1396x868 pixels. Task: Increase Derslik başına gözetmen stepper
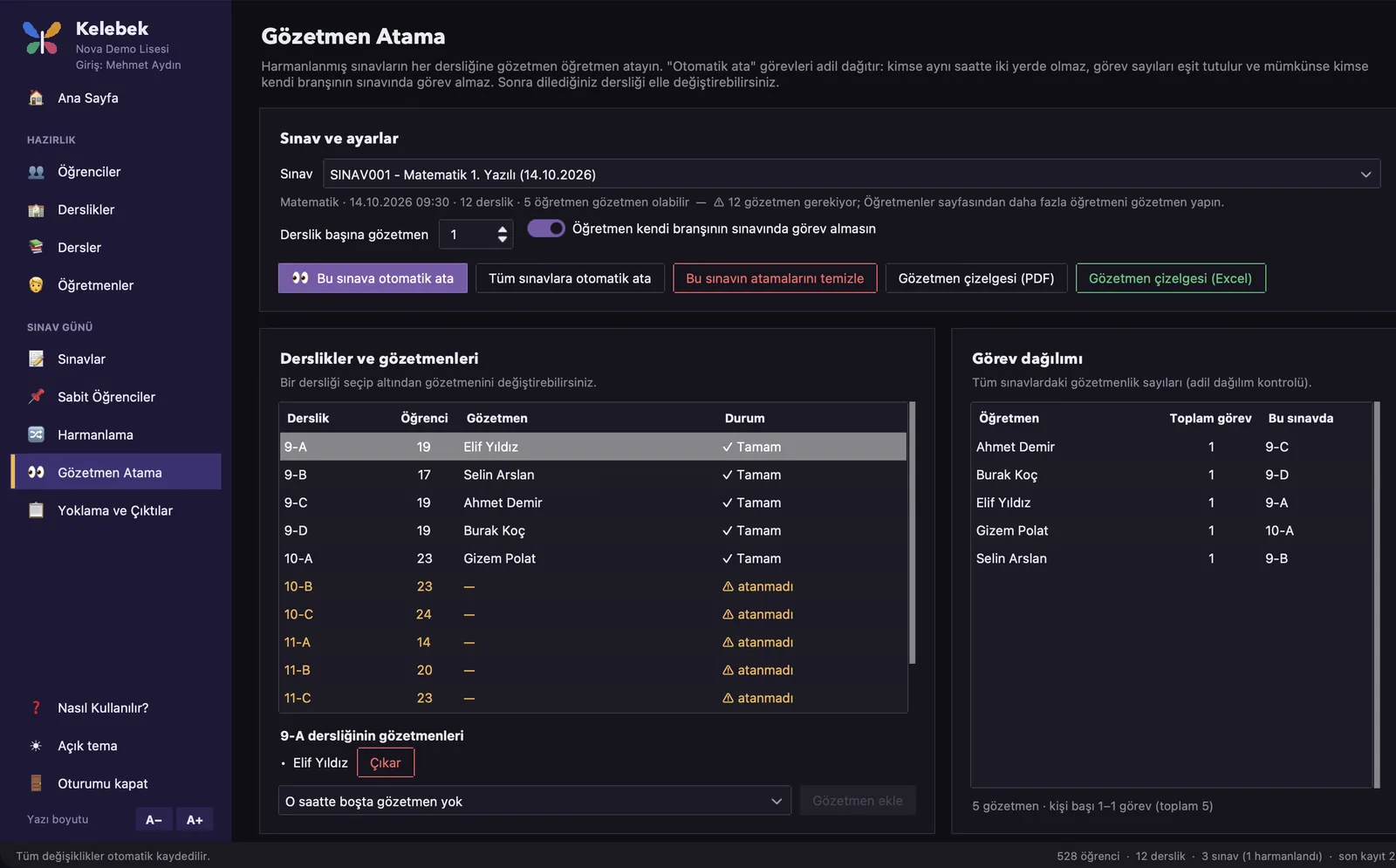click(x=502, y=229)
